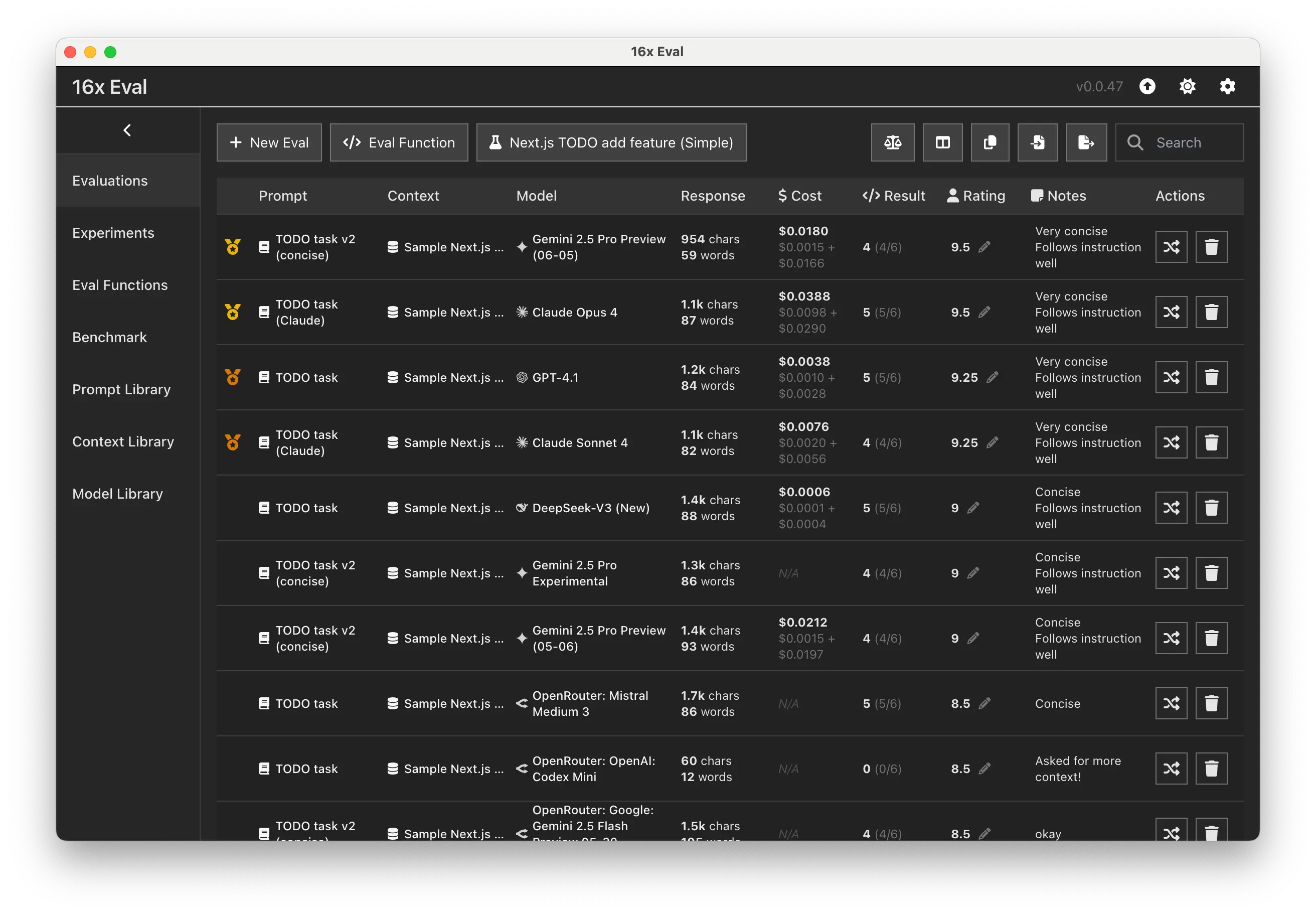Click the balance scale compare icon
This screenshot has width=1316, height=915.
point(892,142)
